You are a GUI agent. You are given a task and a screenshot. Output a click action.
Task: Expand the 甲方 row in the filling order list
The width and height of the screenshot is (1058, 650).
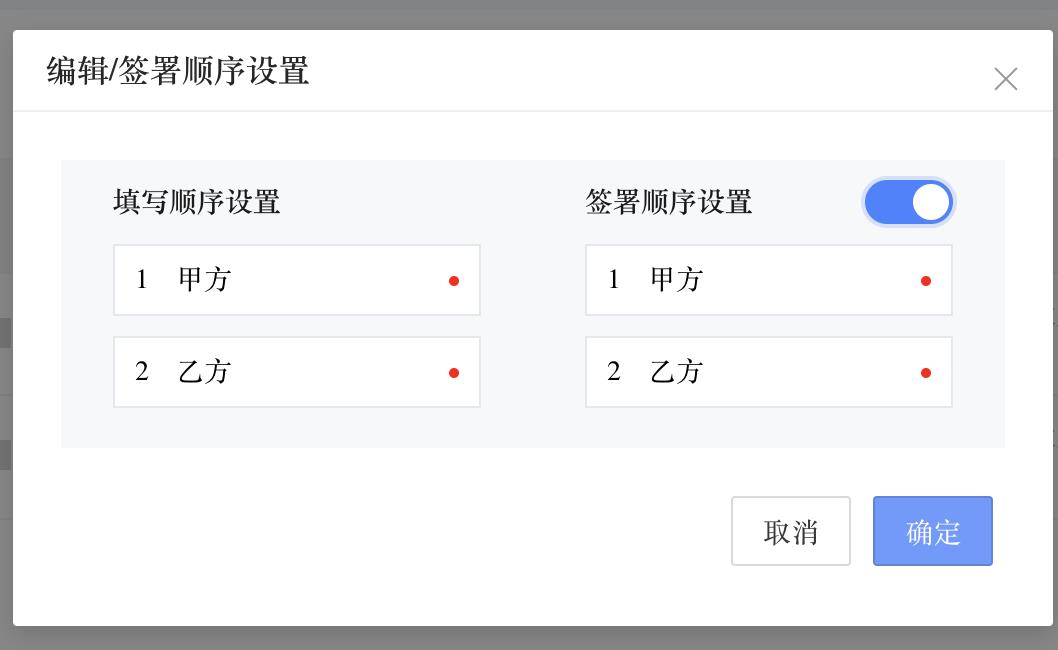[x=296, y=280]
